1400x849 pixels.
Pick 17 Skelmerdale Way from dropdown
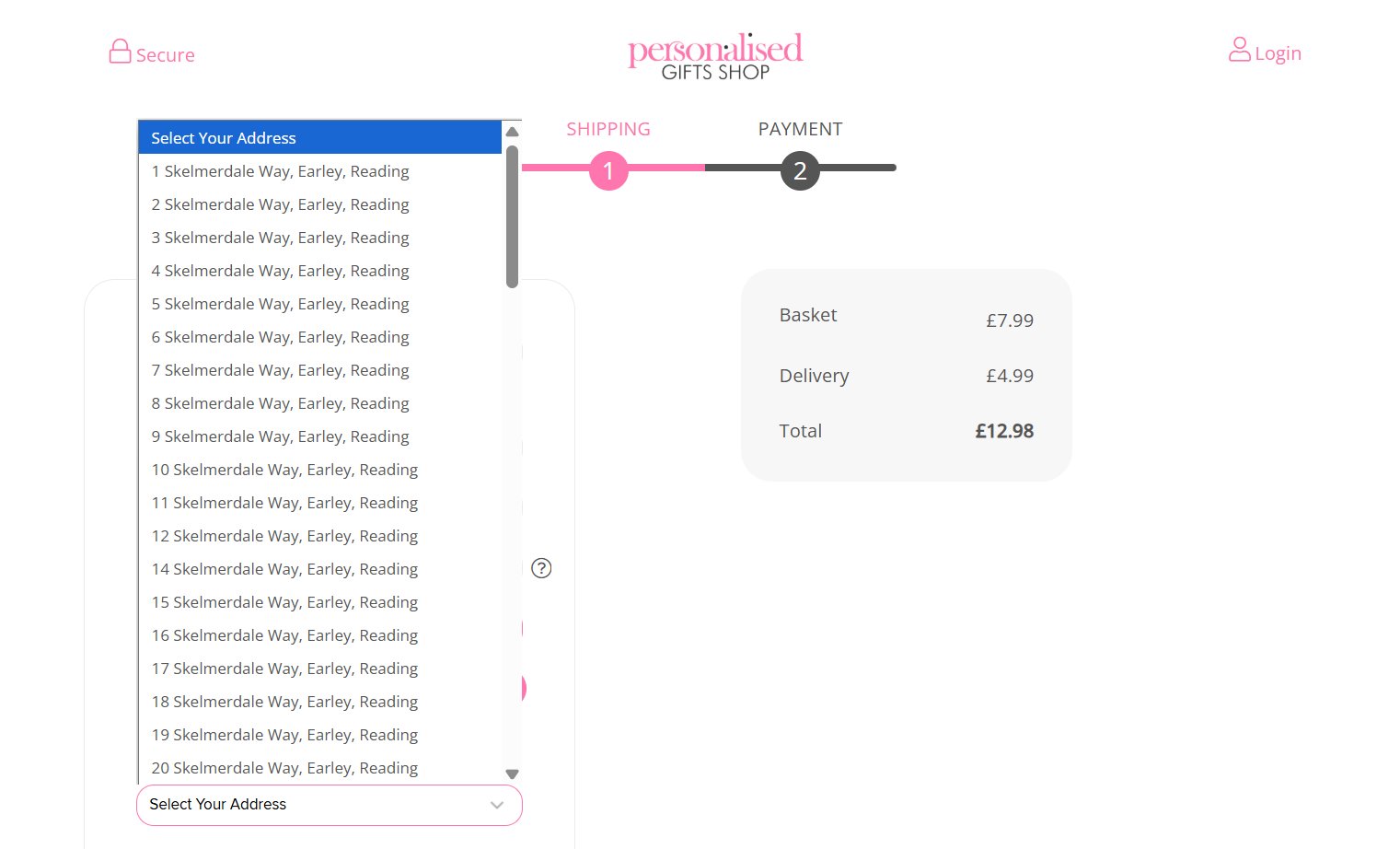click(284, 669)
